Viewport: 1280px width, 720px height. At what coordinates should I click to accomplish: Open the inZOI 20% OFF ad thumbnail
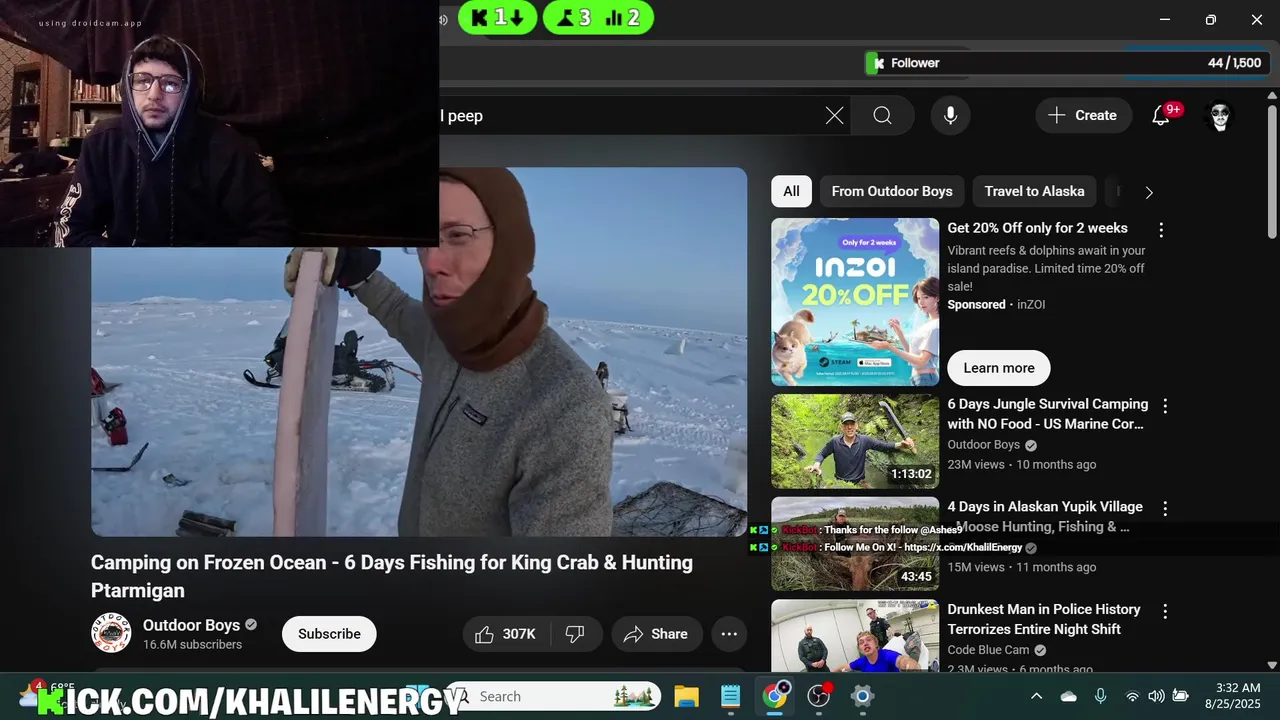pos(855,302)
